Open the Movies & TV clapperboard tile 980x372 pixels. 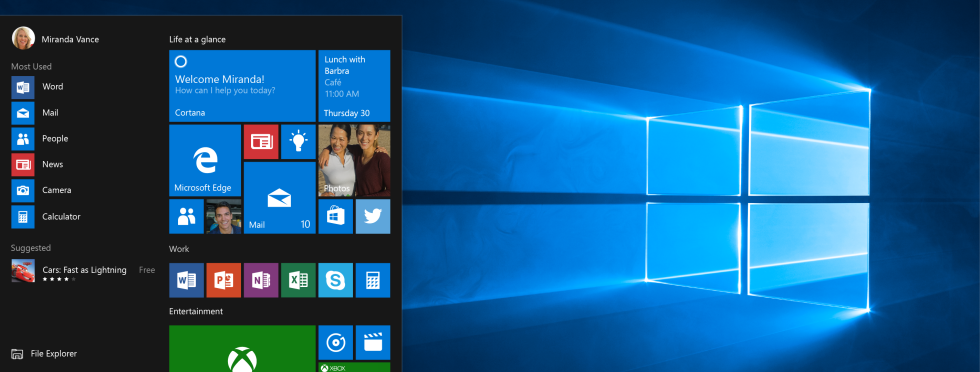(x=372, y=342)
